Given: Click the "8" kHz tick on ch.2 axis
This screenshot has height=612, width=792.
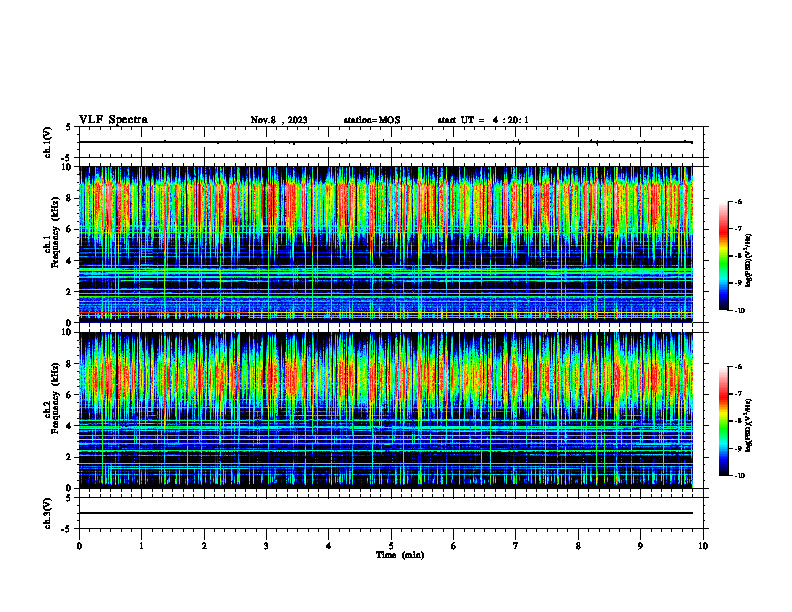Looking at the screenshot, I should point(70,364).
